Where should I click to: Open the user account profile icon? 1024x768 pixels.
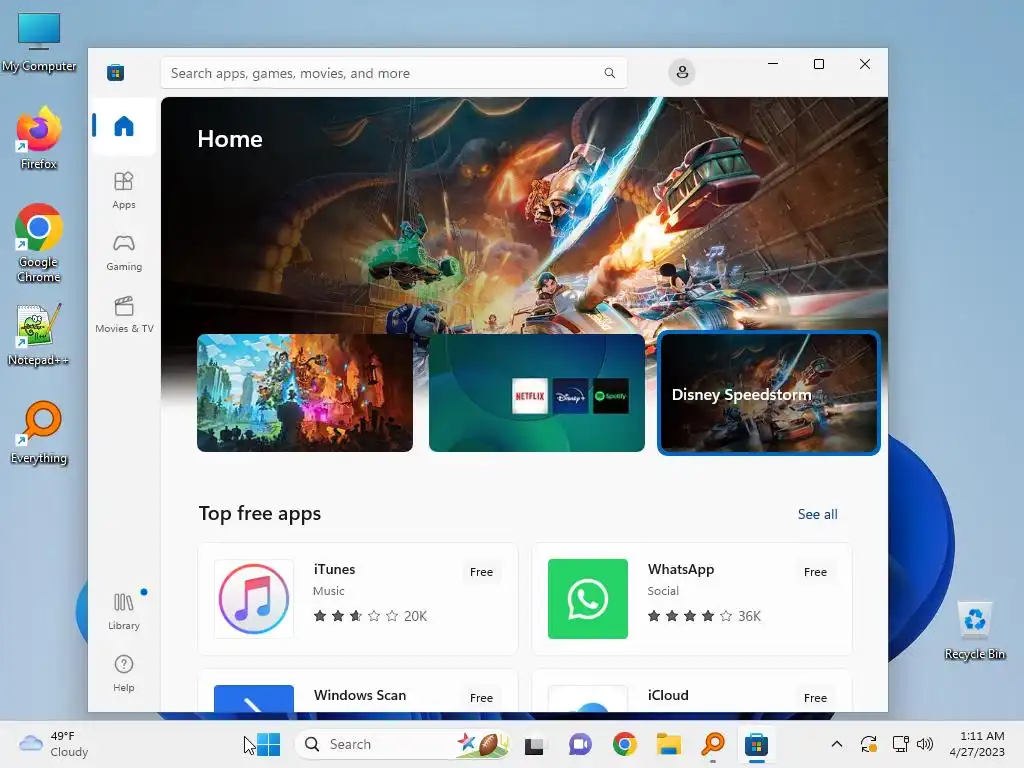click(682, 72)
